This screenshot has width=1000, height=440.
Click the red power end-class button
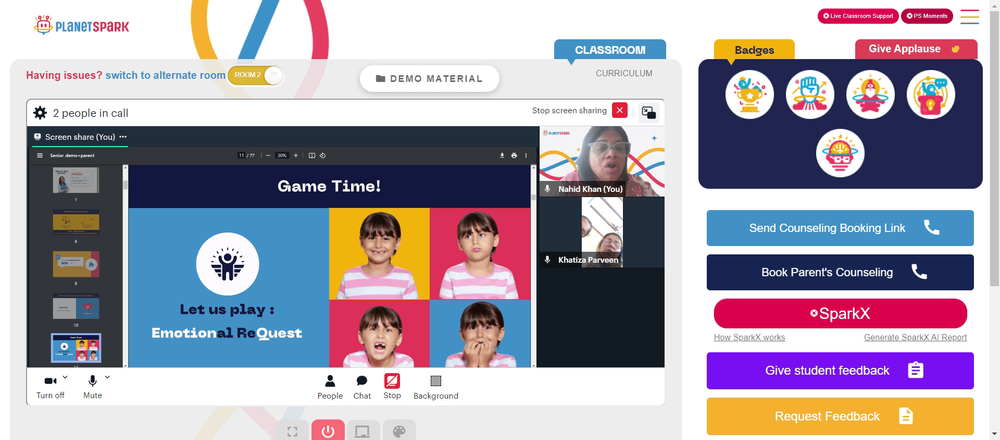(x=328, y=432)
